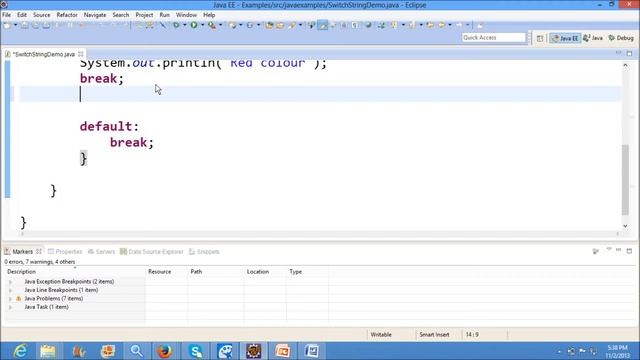Image resolution: width=640 pixels, height=360 pixels.
Task: Open the Edit menu
Action: [x=22, y=15]
